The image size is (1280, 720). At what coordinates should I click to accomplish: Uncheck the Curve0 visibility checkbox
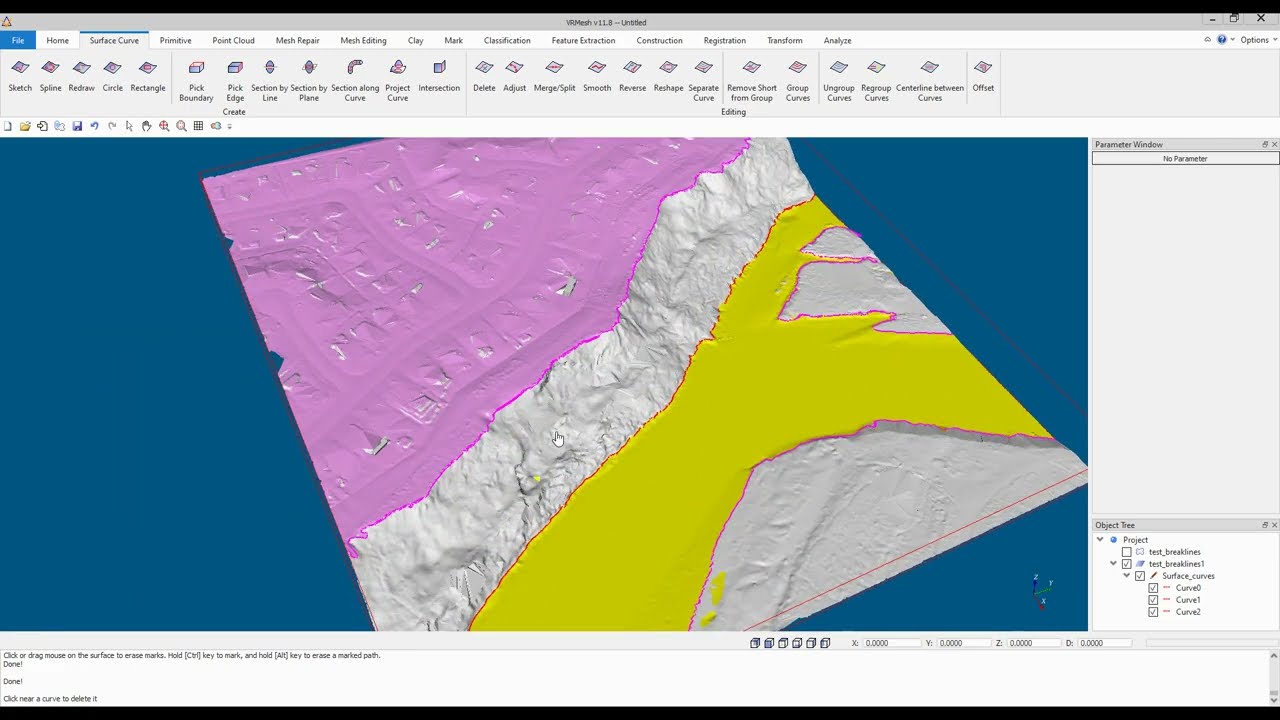point(1153,588)
